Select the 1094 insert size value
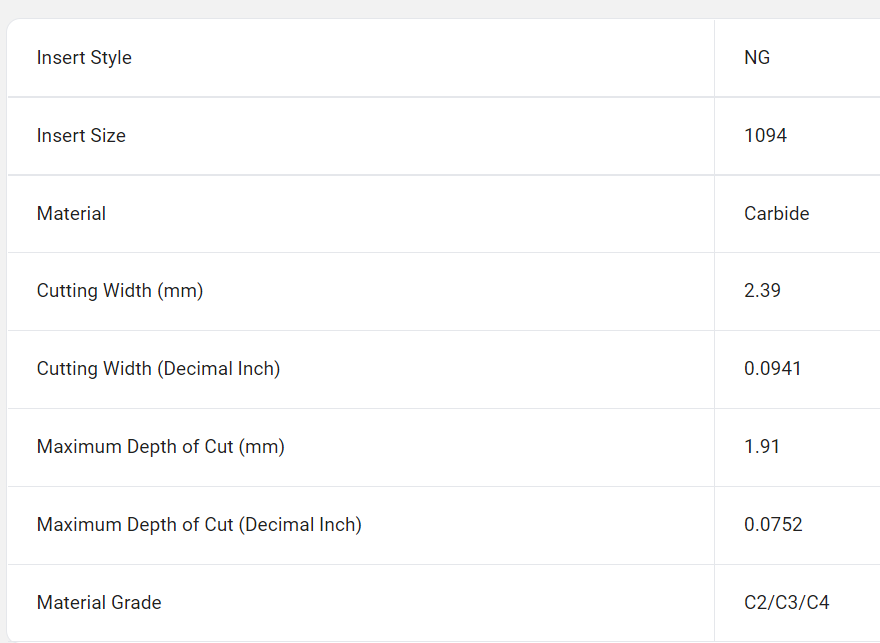This screenshot has width=880, height=643. coord(766,135)
